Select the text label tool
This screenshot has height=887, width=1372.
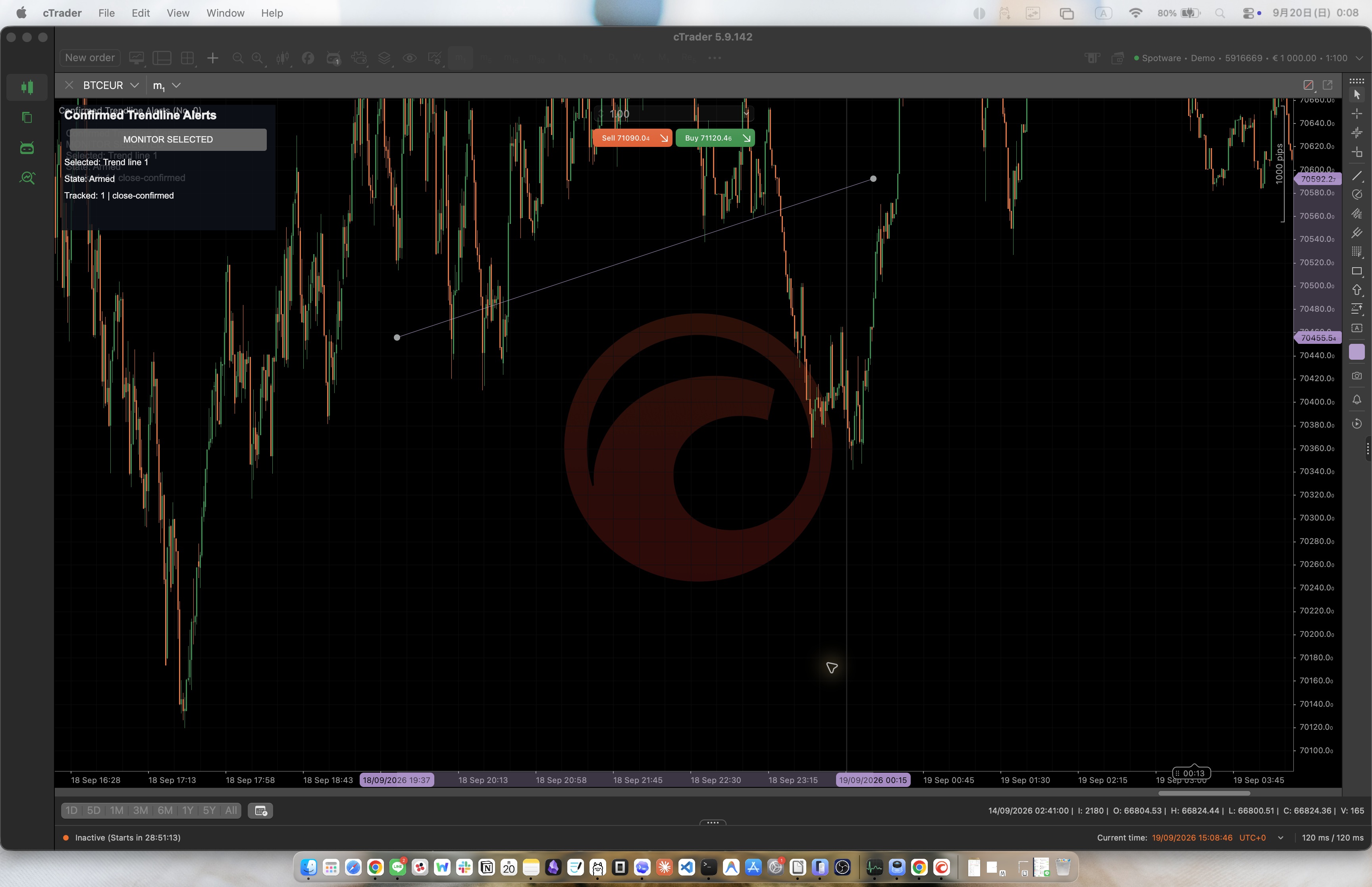(x=1357, y=328)
